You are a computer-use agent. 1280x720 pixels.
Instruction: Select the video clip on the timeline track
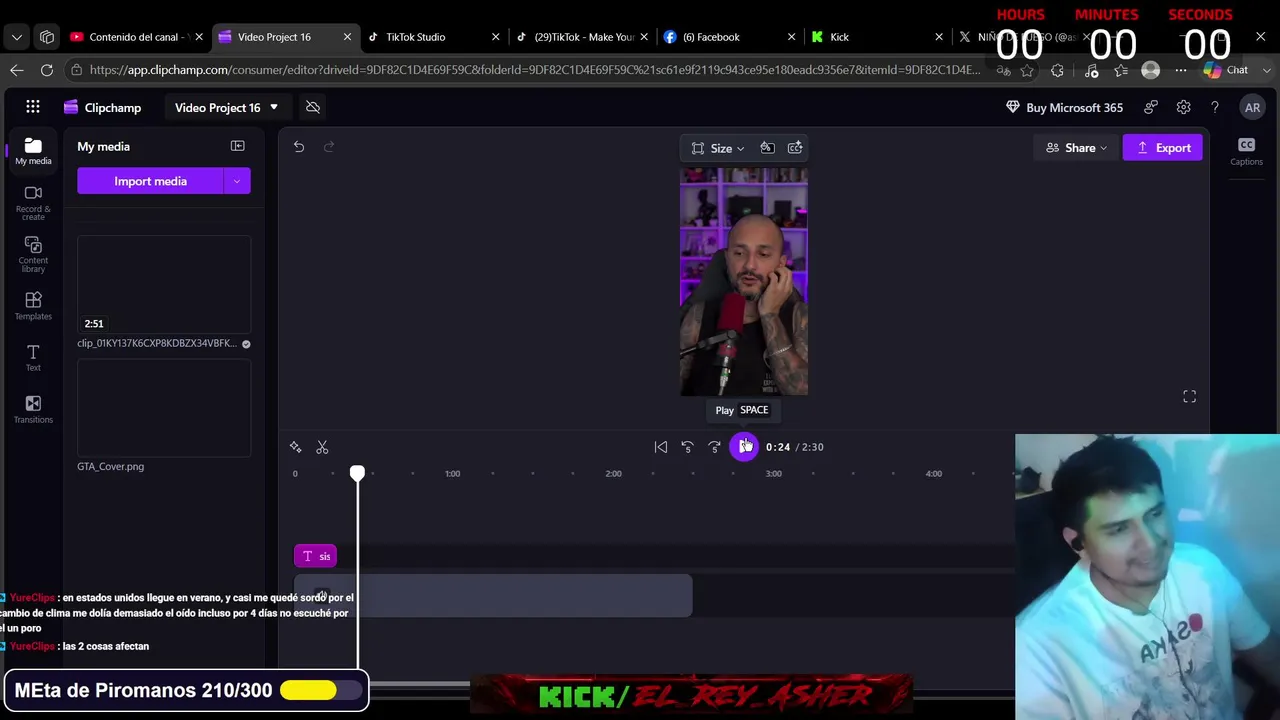[x=493, y=595]
